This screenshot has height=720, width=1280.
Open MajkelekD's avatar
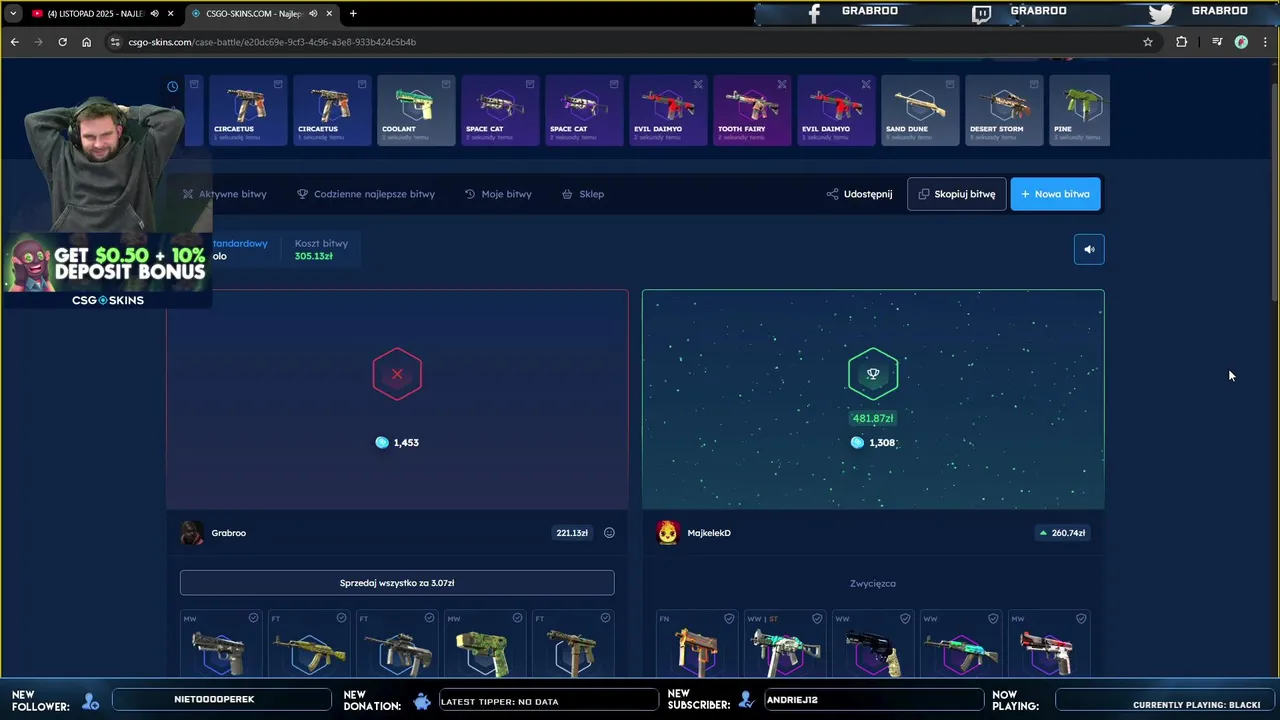[x=667, y=533]
